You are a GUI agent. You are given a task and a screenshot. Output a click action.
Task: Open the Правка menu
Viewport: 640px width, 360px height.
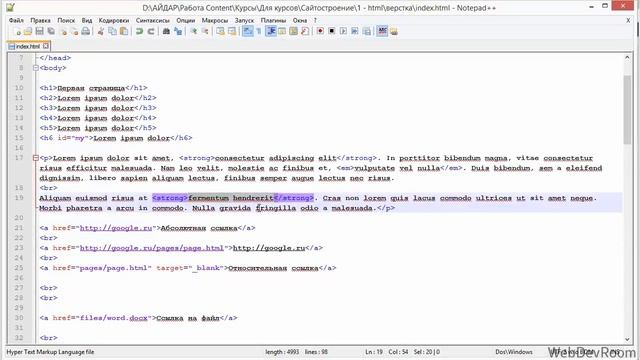click(x=40, y=20)
